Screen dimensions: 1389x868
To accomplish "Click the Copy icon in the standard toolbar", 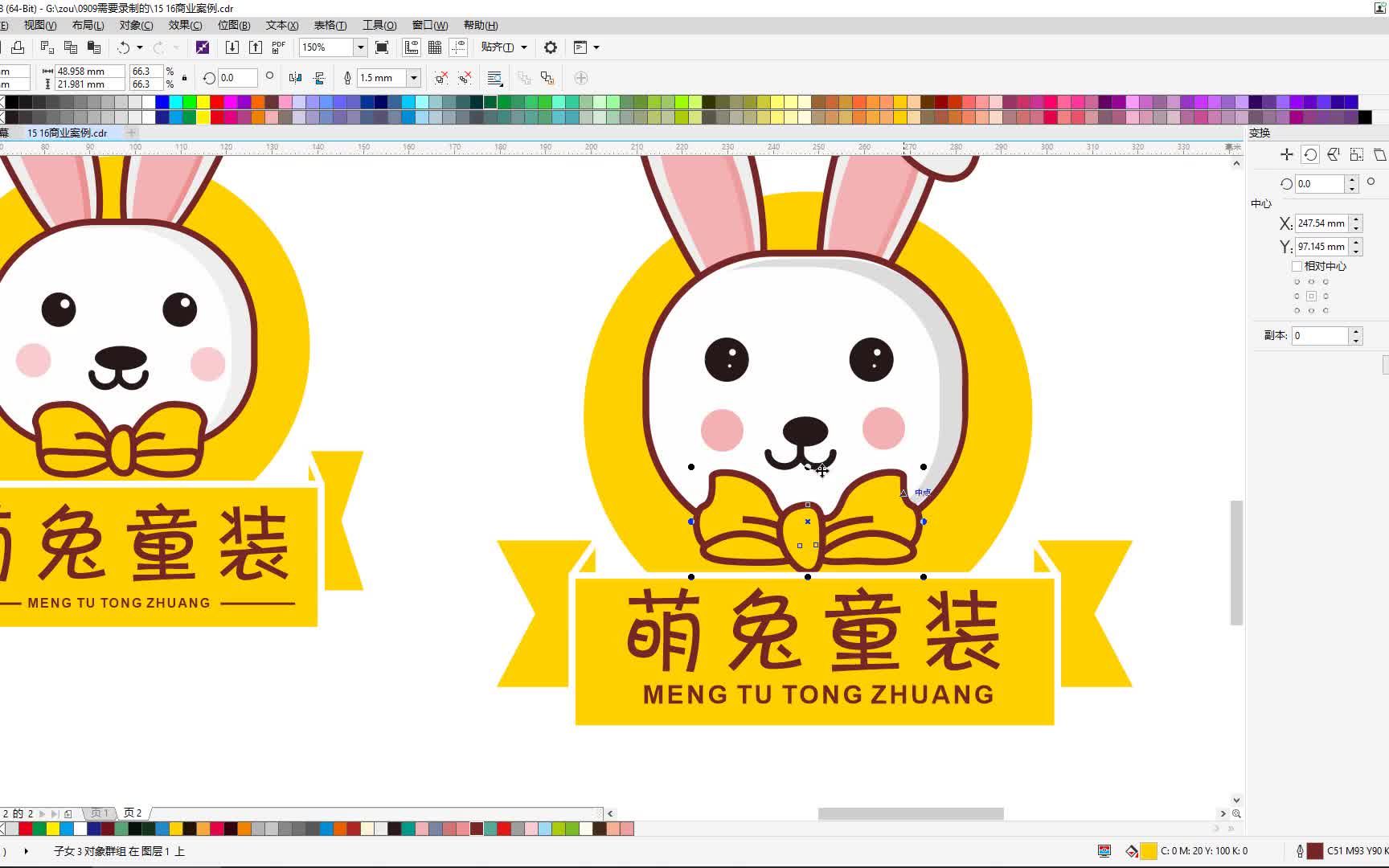I will [71, 47].
